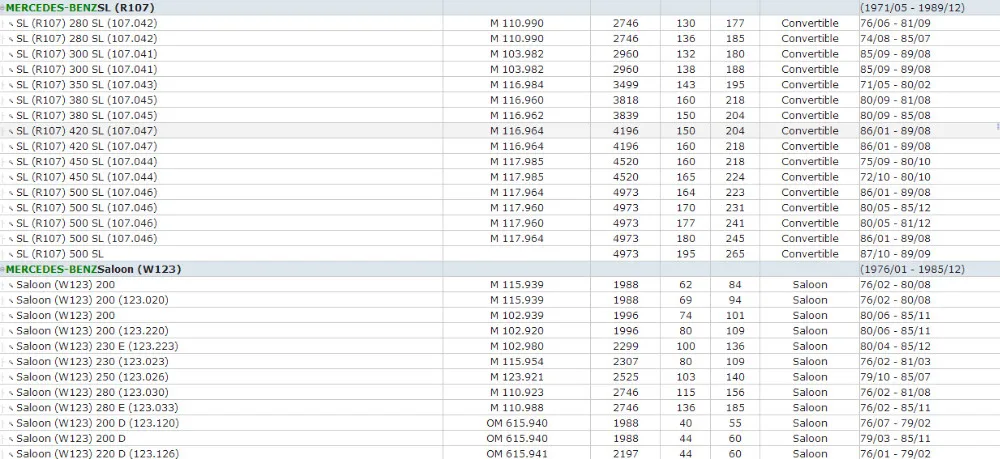
Task: Click the date range 76/07 - 79/02
Action: point(895,423)
